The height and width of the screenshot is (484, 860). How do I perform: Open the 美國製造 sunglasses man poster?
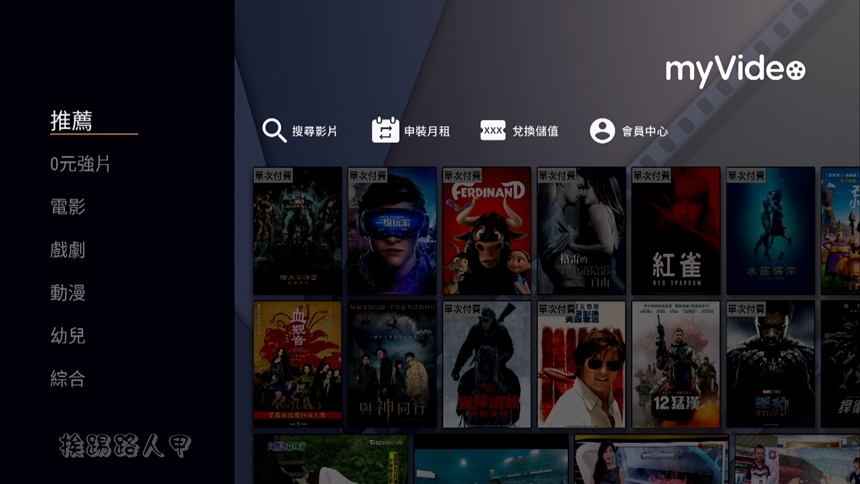click(581, 364)
